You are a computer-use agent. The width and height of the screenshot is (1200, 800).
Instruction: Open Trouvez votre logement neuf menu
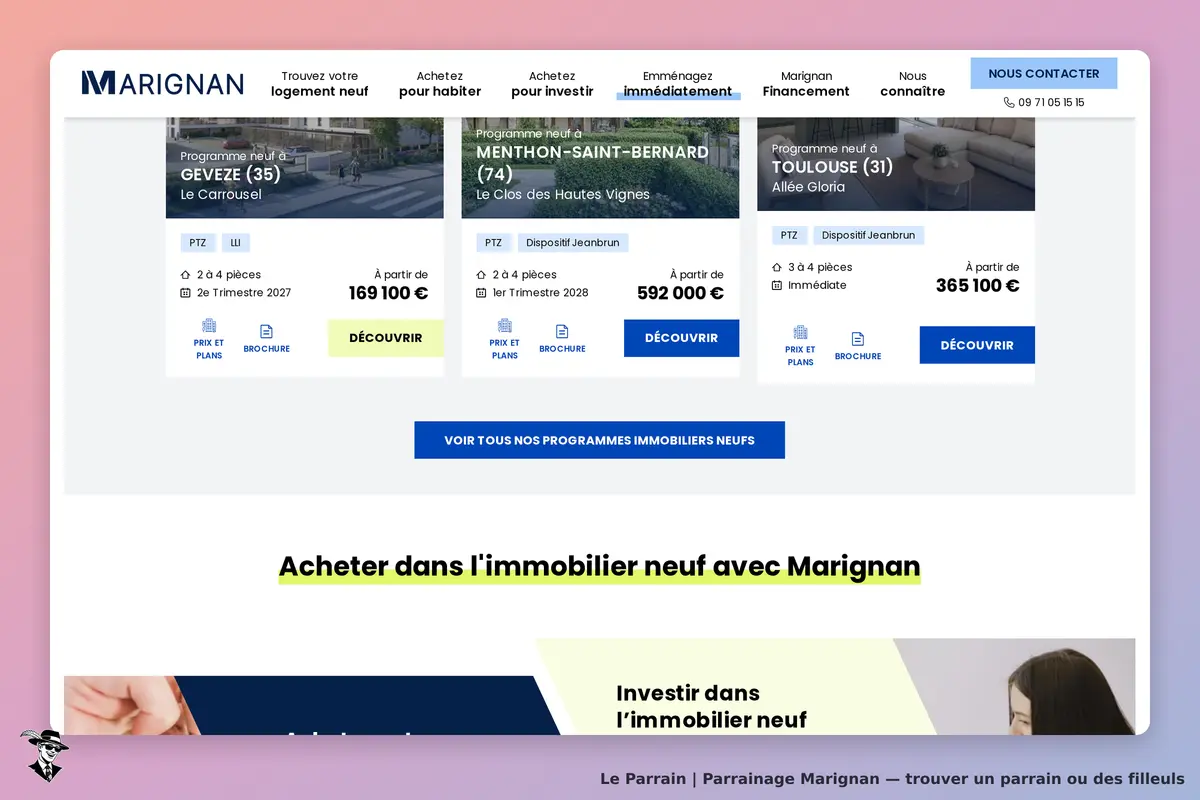coord(319,84)
